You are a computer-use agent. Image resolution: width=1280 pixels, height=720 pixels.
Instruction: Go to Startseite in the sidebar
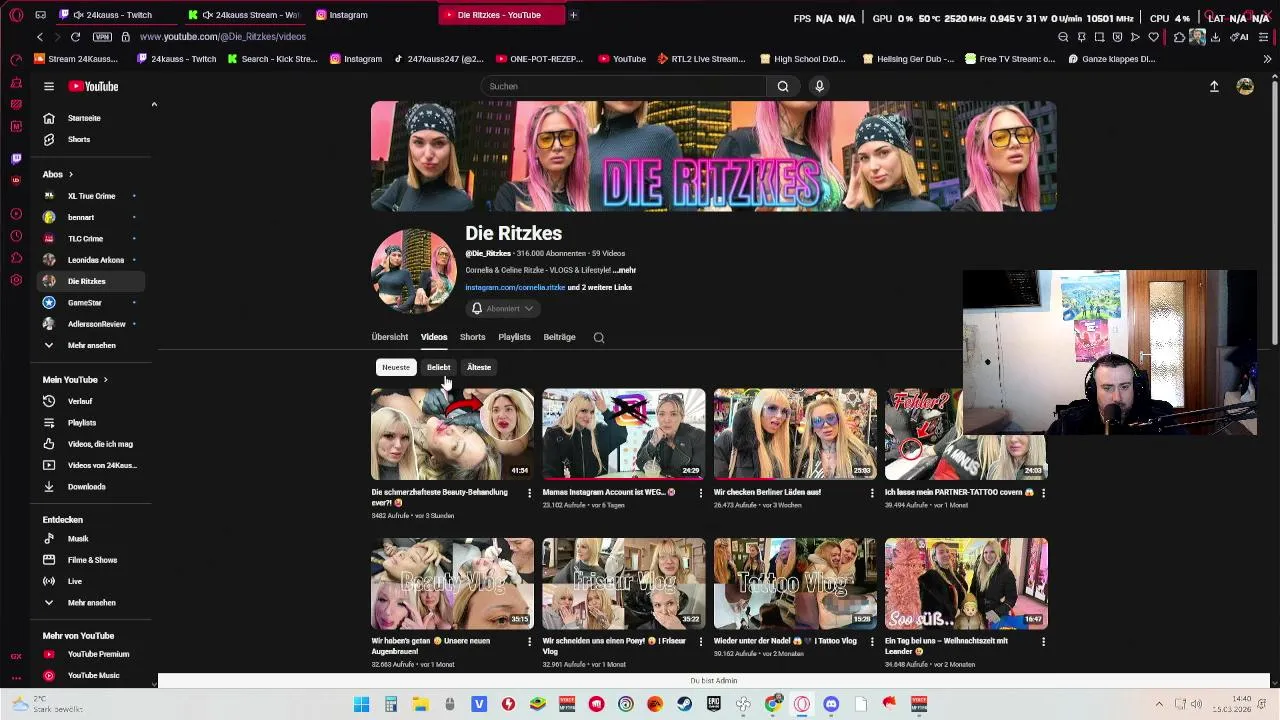click(84, 118)
